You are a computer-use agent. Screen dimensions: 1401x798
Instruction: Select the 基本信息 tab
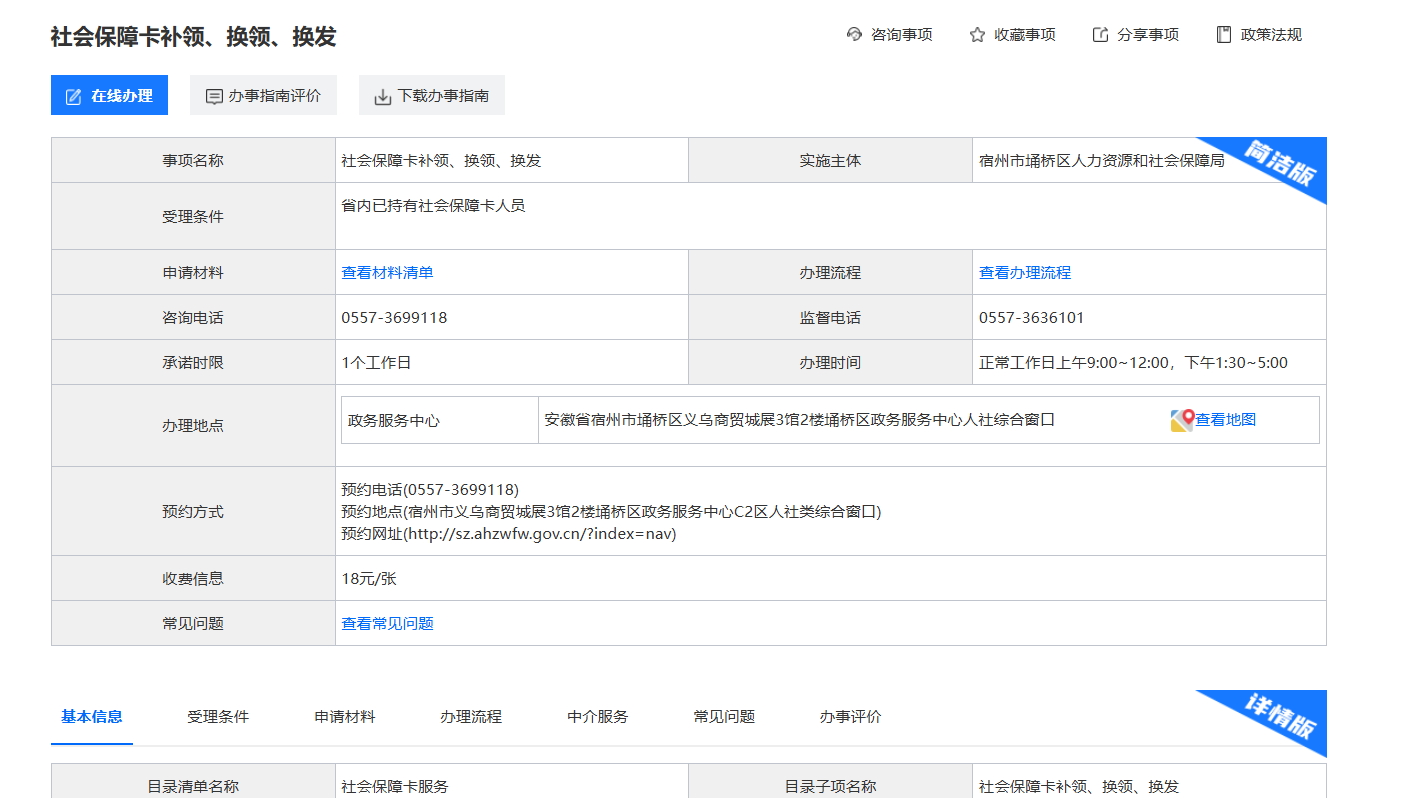click(x=92, y=716)
